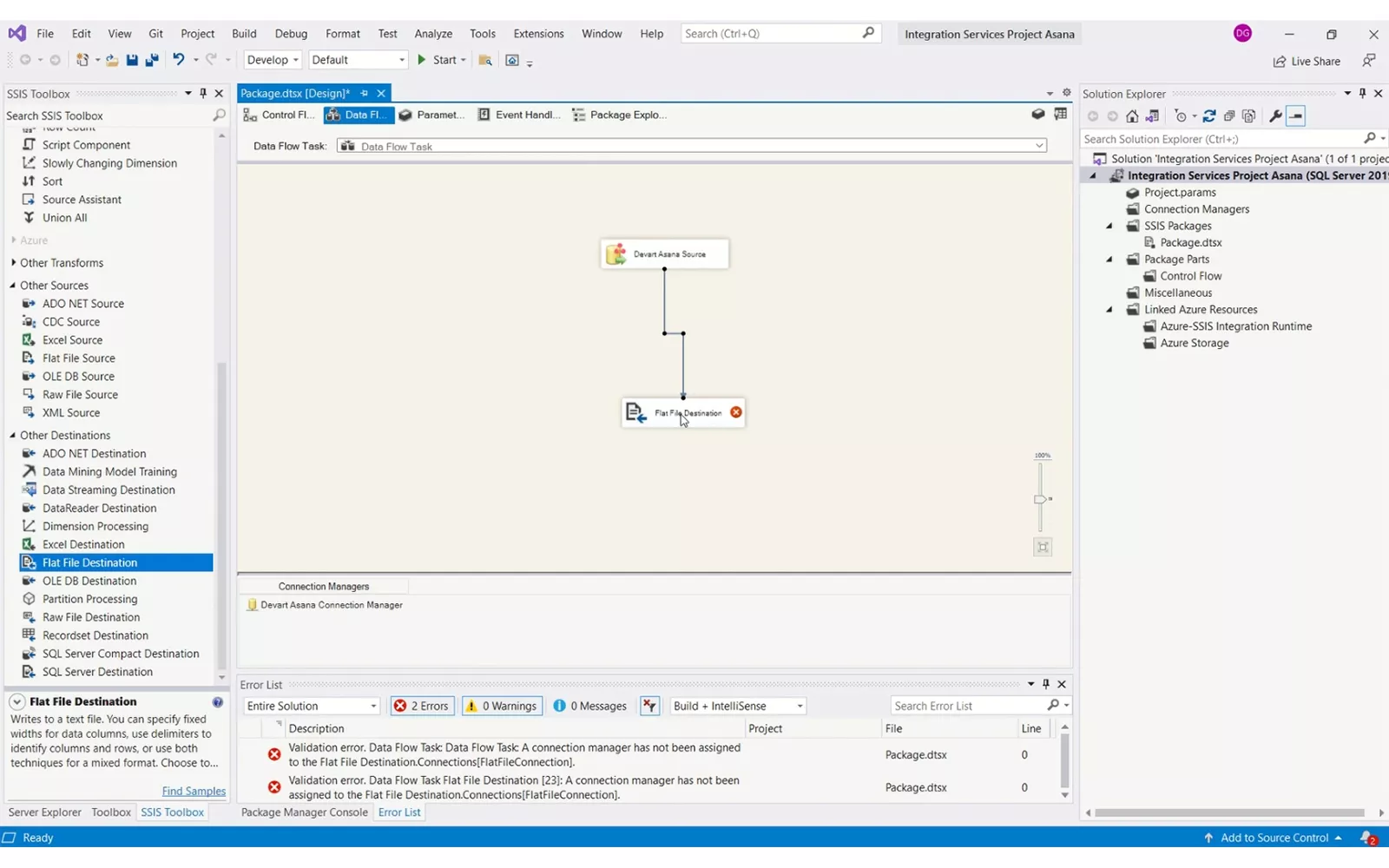Toggle the 0 Messages filter button
The height and width of the screenshot is (868, 1389).
coord(590,706)
